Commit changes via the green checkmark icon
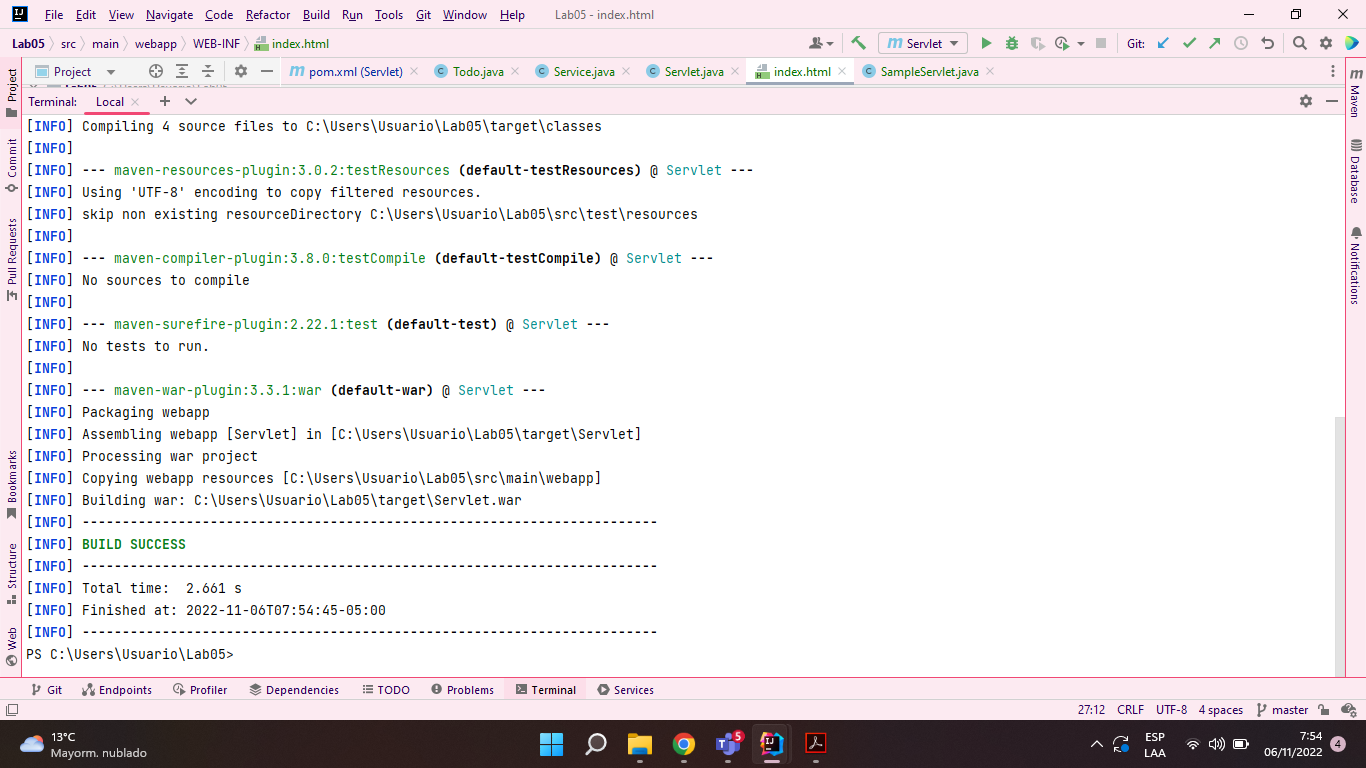 1189,44
